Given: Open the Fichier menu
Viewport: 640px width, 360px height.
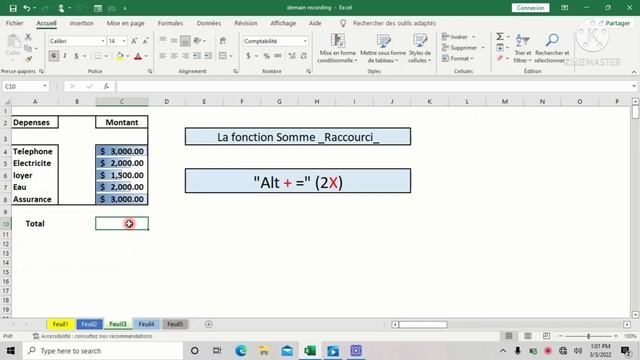Looking at the screenshot, I should point(14,23).
